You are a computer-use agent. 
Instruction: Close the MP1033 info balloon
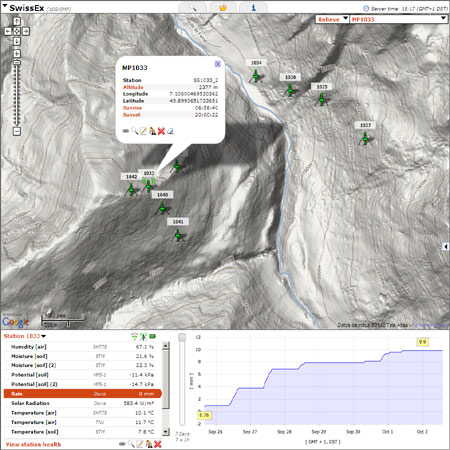click(x=217, y=64)
